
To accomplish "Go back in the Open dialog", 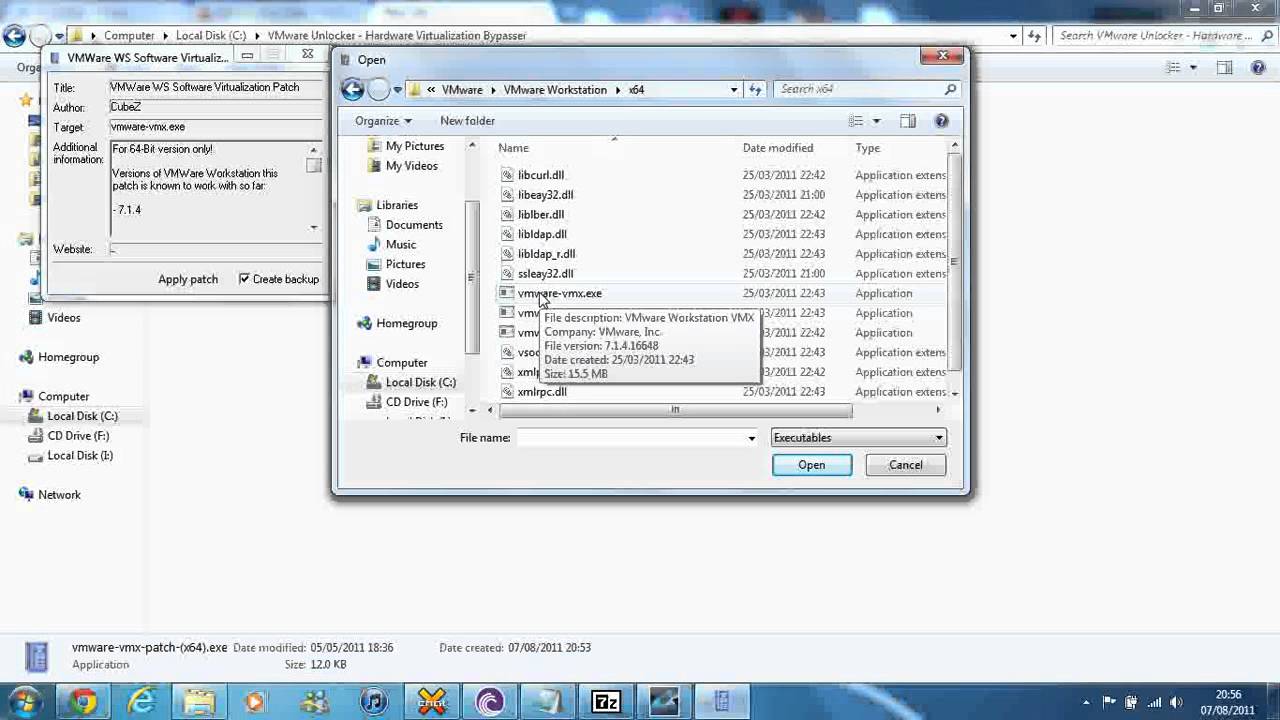I will point(352,89).
